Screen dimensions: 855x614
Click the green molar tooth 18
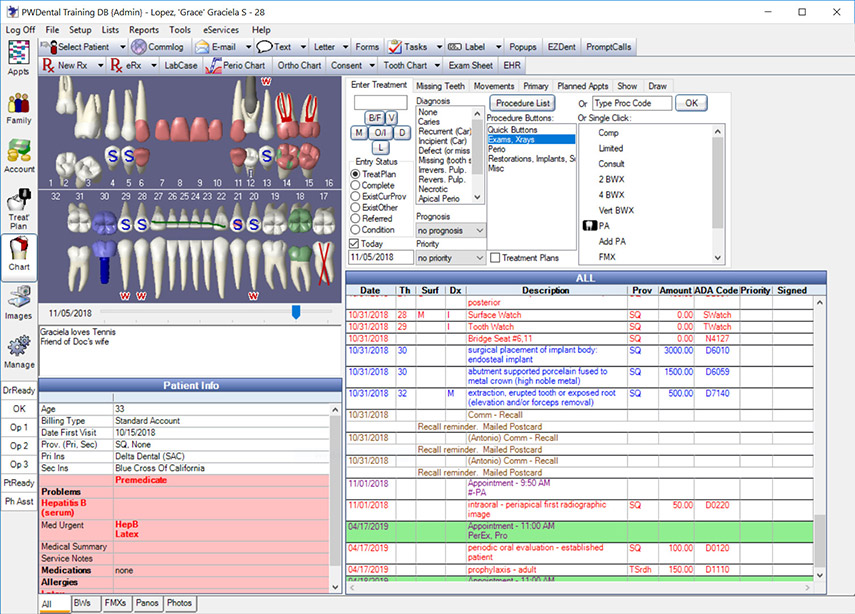300,220
